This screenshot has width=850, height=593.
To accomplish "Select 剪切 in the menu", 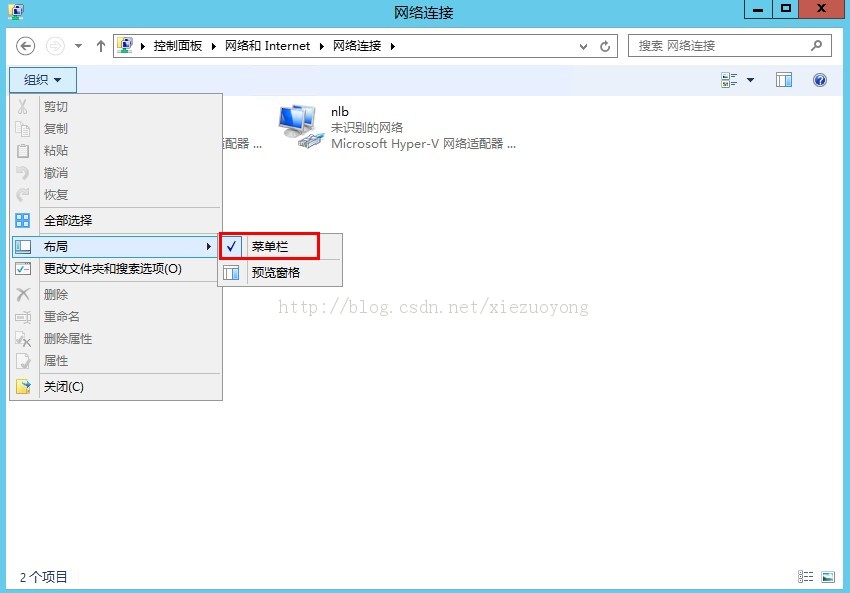I will (x=116, y=107).
